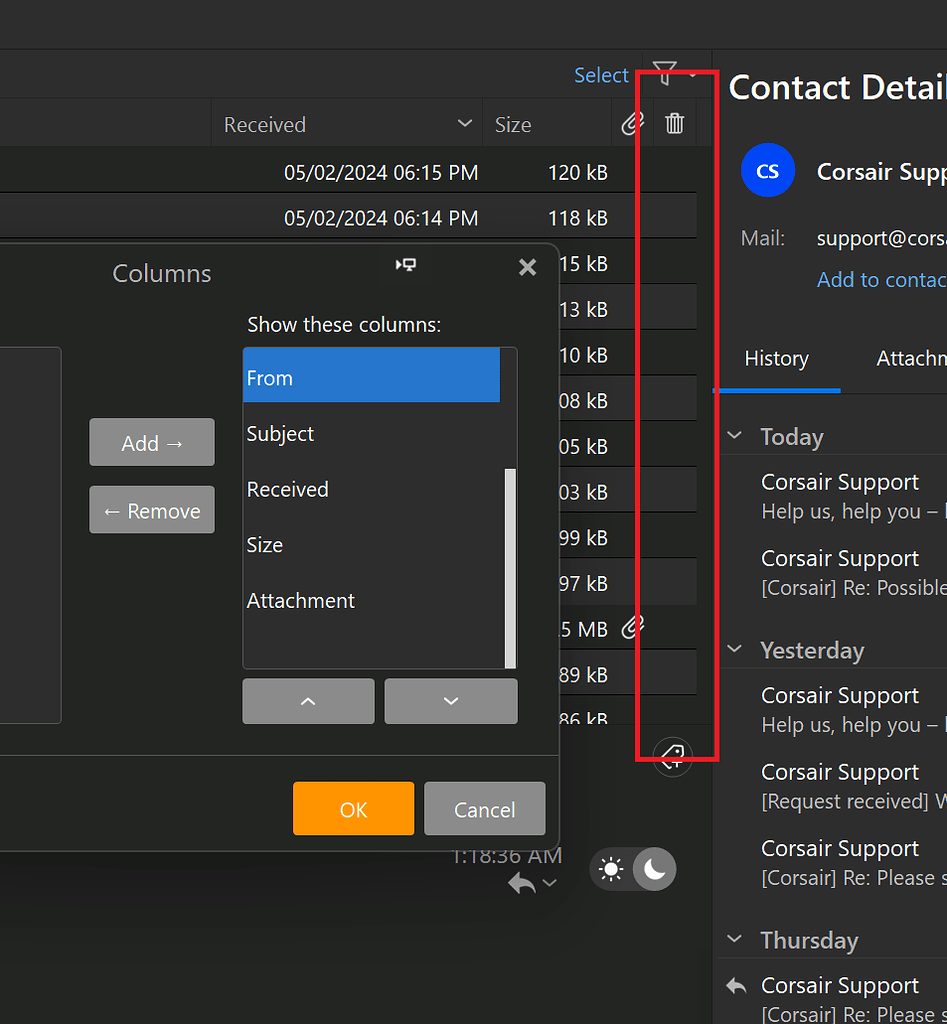Click the tag icon below message list

673,754
